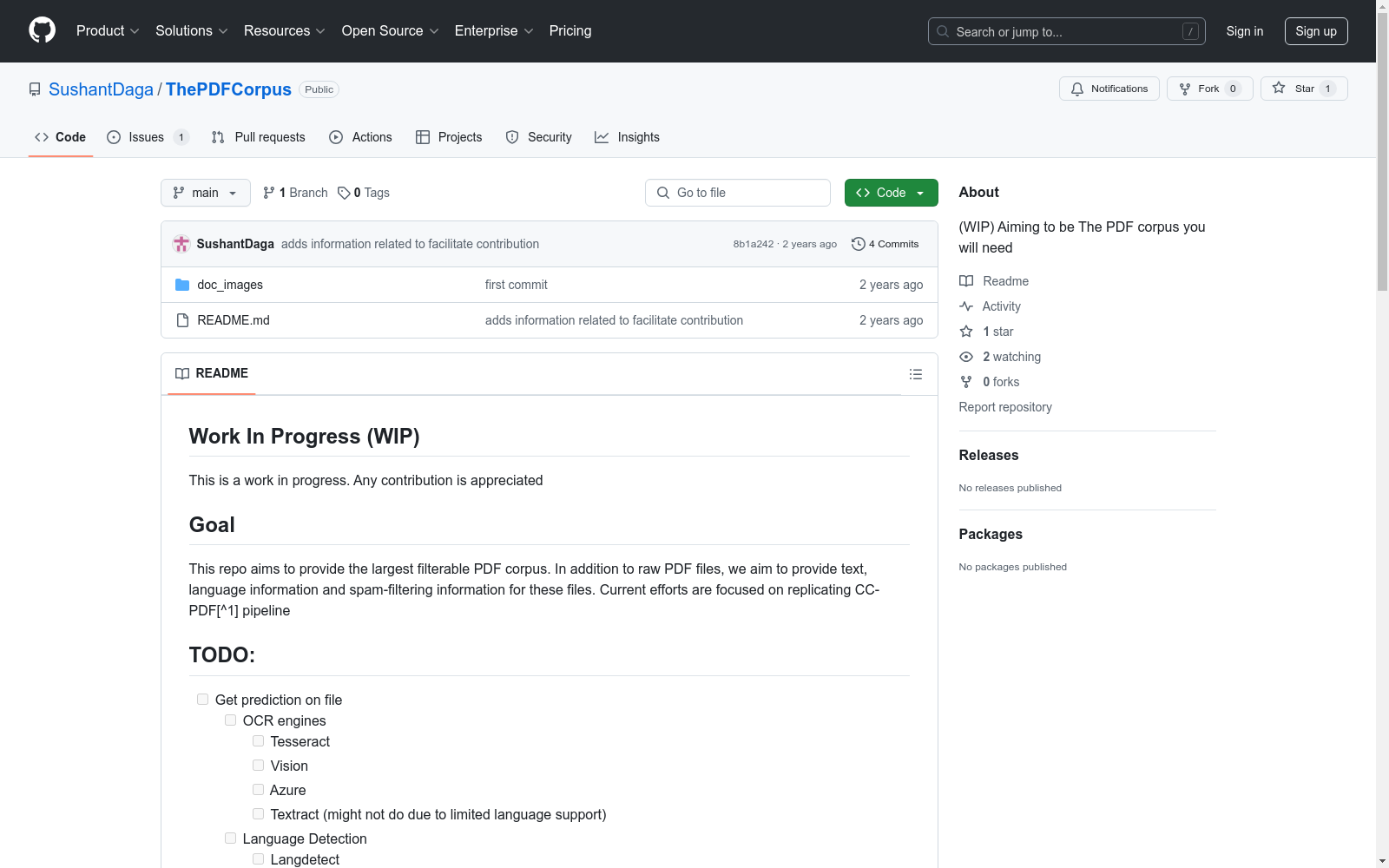Toggle the 'Textract' checkbox
The width and height of the screenshot is (1389, 868).
point(258,814)
